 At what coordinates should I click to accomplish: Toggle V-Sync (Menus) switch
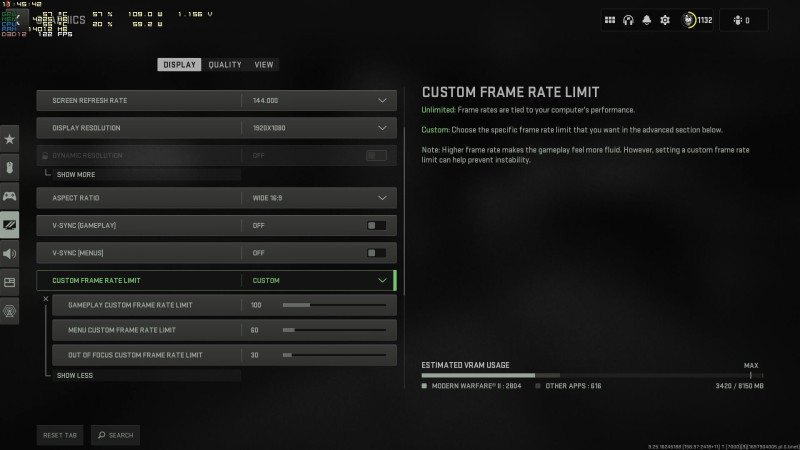coord(376,253)
